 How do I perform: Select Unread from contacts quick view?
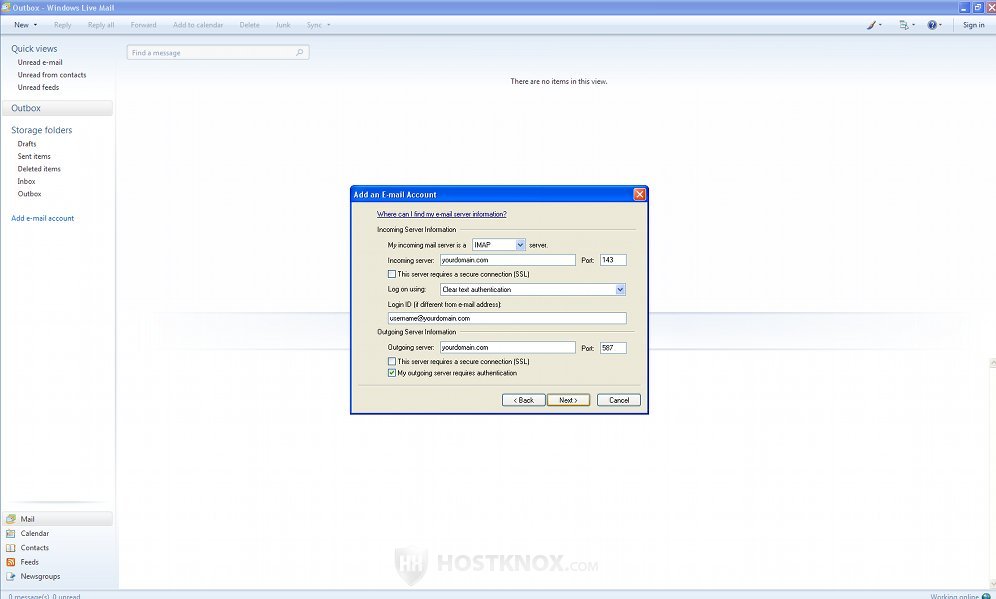[x=52, y=75]
